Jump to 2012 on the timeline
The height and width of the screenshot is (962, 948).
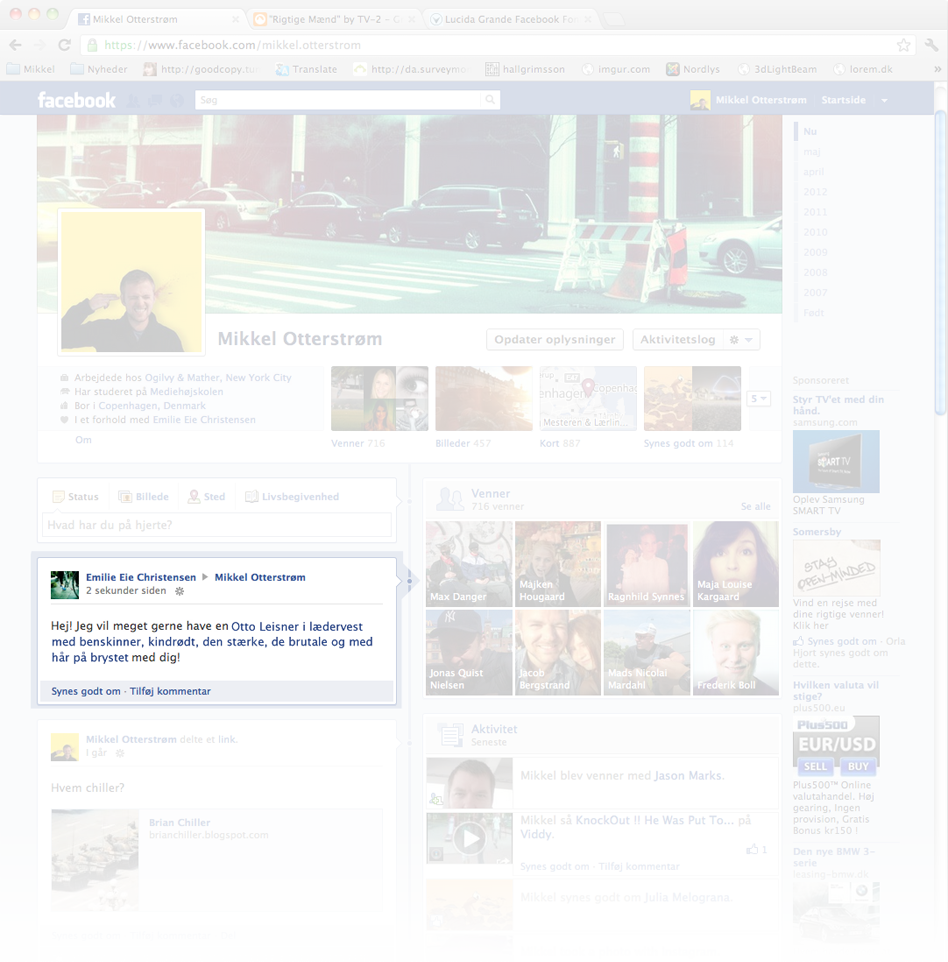[815, 192]
